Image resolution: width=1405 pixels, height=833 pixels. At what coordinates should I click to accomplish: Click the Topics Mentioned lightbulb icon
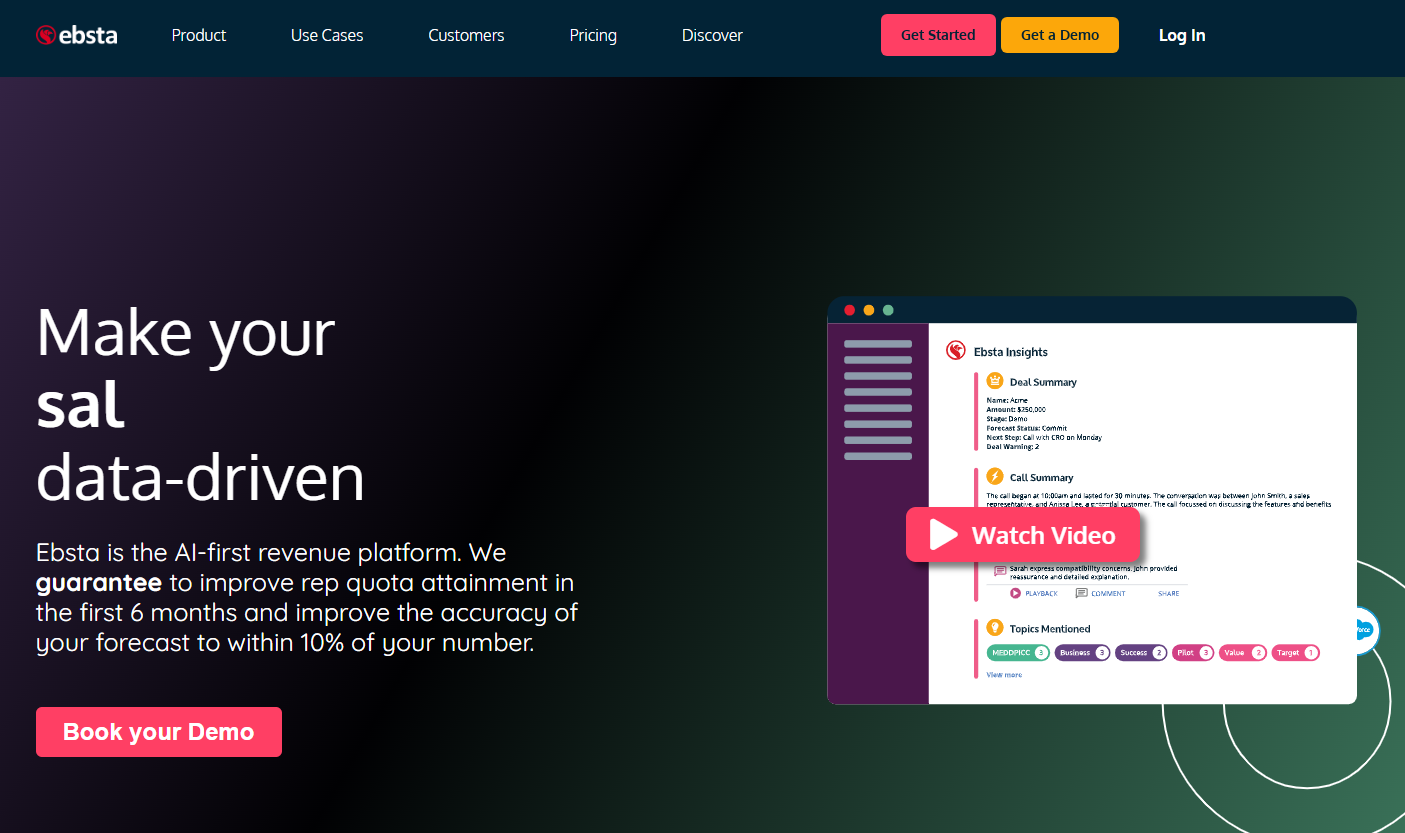point(995,628)
